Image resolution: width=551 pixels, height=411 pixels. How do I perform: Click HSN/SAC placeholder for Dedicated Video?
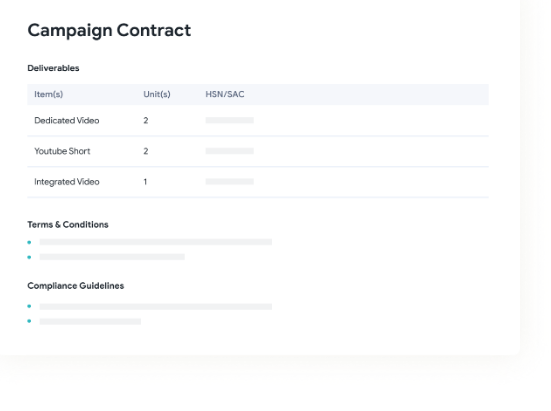tap(229, 120)
